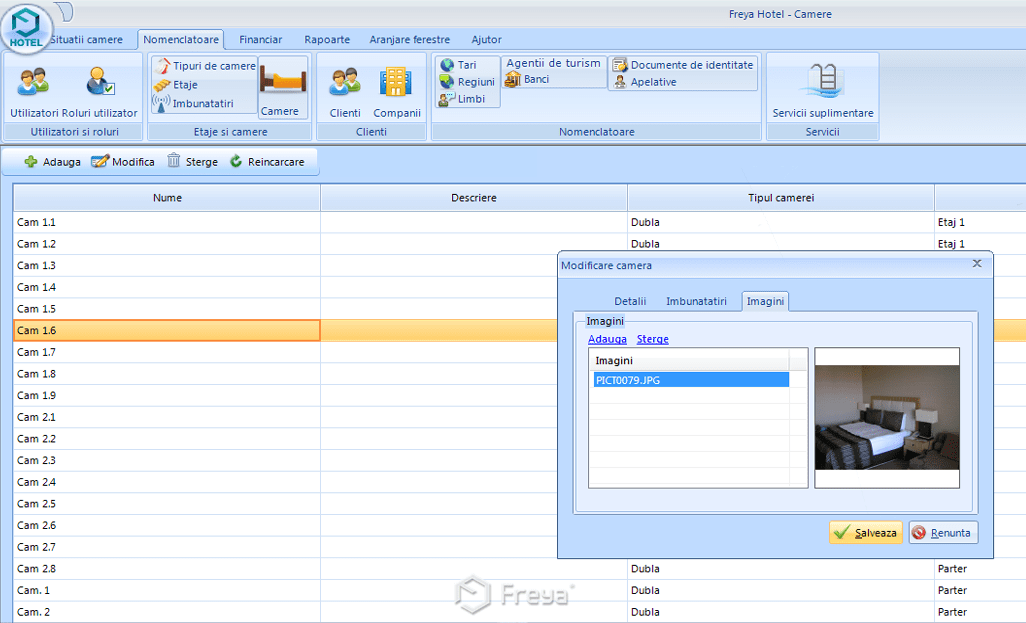Open the Etaje floors item
The width and height of the screenshot is (1026, 623).
click(175, 84)
